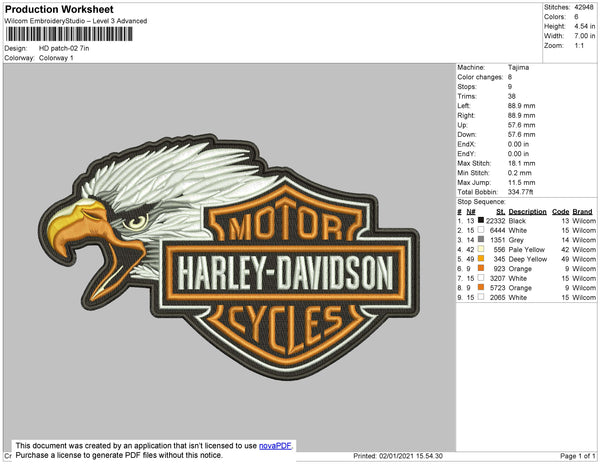Click stitch count 923 in row 6
The height and width of the screenshot is (464, 600).
(499, 269)
